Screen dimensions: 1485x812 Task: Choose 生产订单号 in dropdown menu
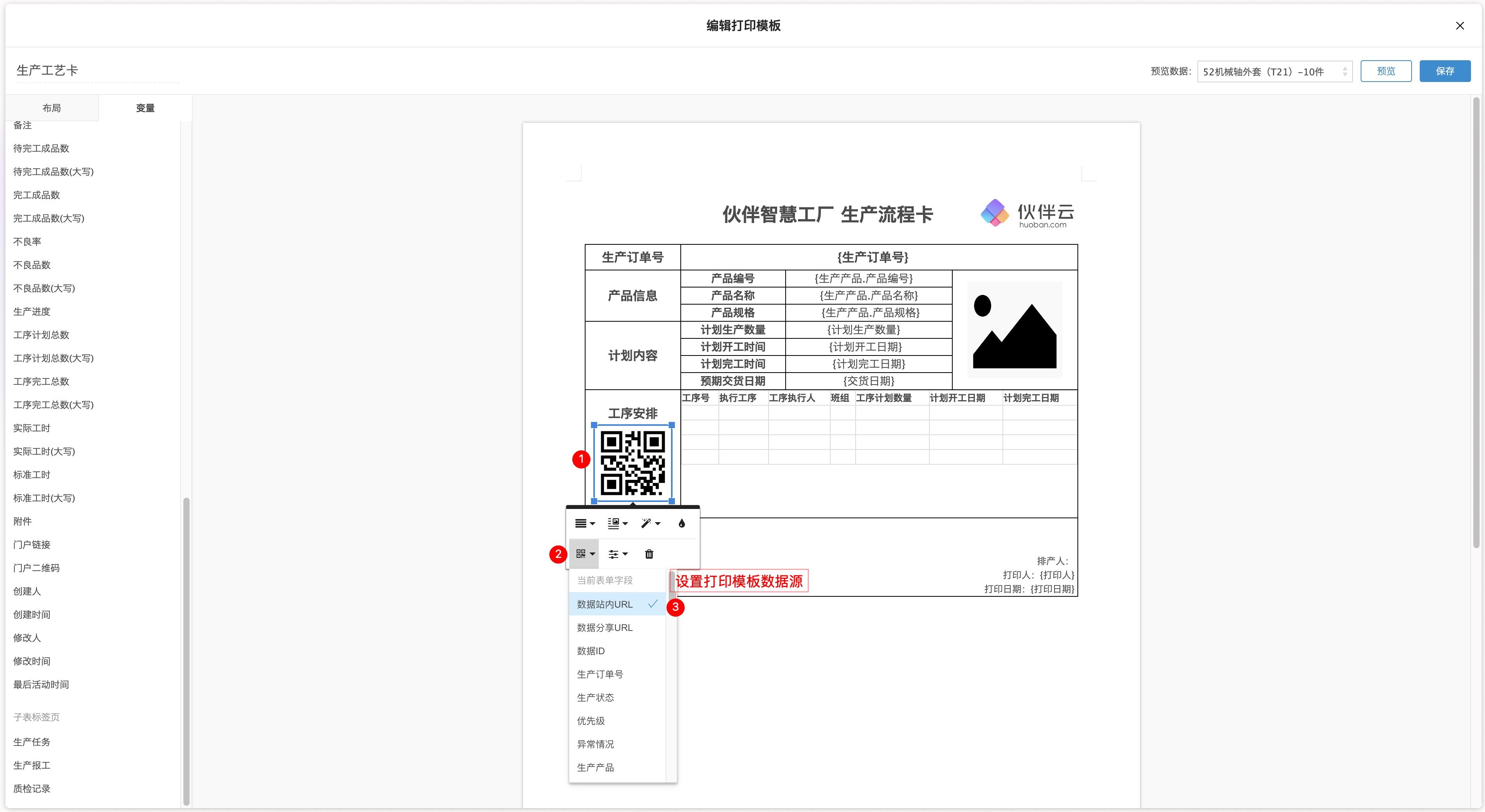pyautogui.click(x=617, y=674)
